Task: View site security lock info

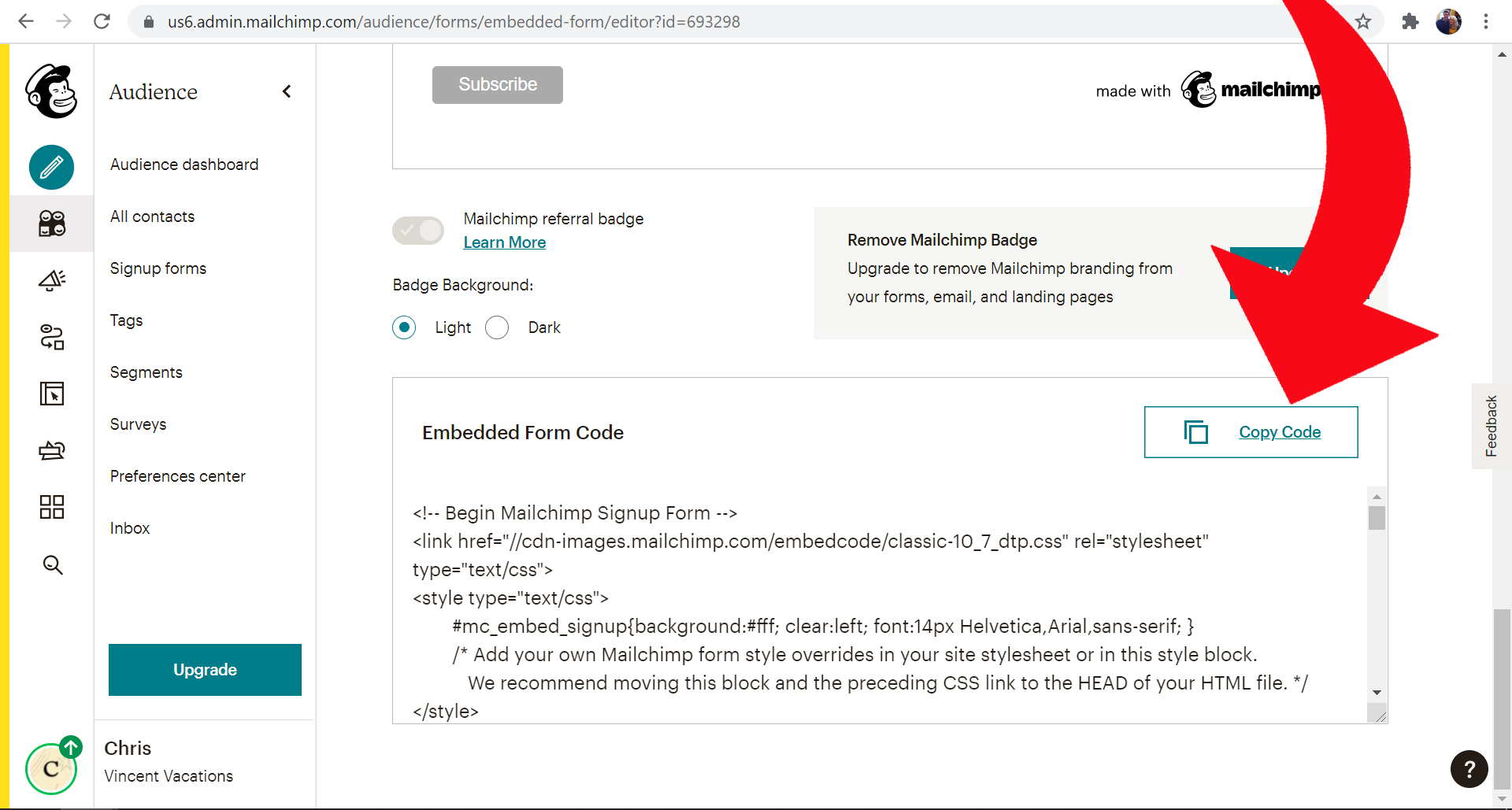Action: [148, 22]
